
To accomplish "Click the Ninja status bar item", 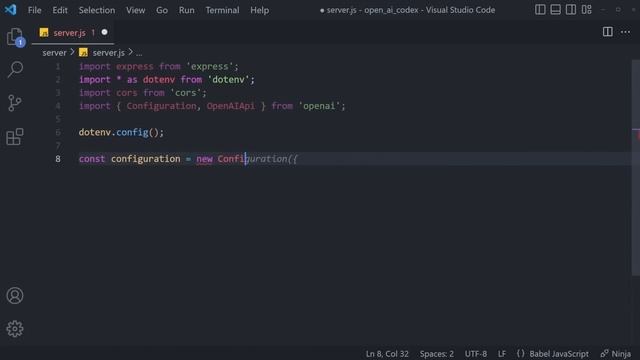I will pos(616,353).
